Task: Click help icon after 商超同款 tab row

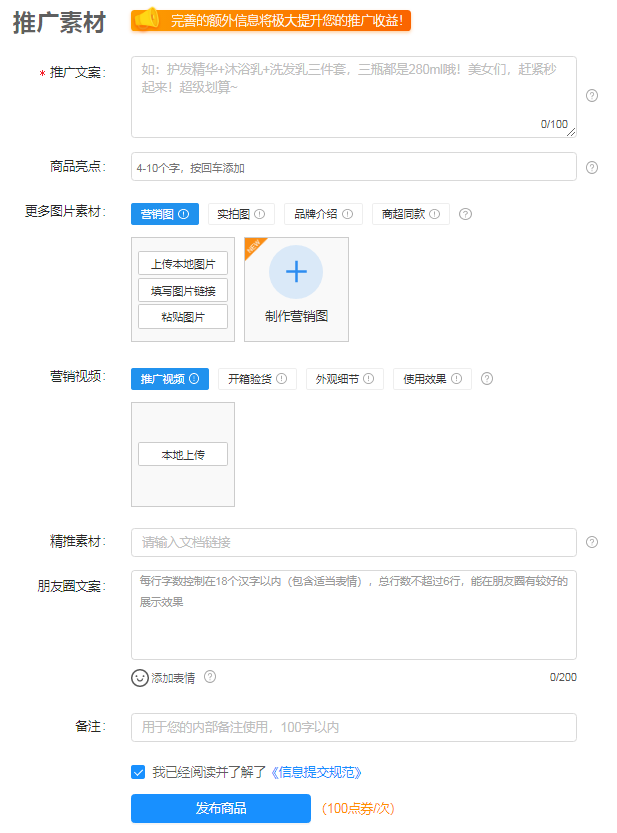Action: tap(465, 214)
